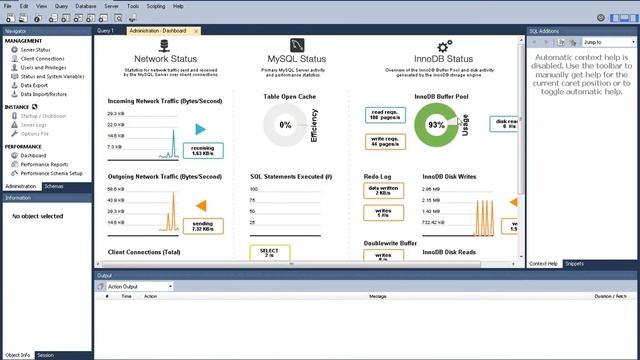Screen dimensions: 640x360
Task: Toggle automatic context help
Action: point(573,42)
